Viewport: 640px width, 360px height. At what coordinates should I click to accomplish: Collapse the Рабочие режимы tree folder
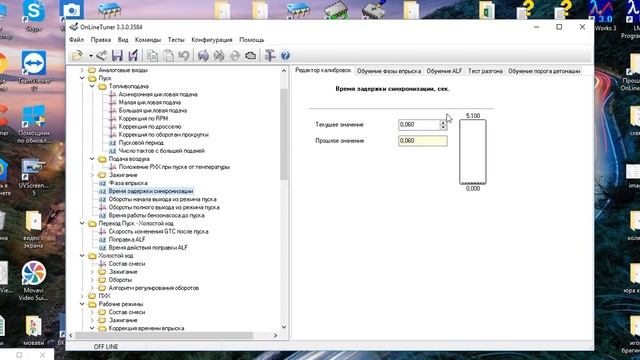(82, 304)
